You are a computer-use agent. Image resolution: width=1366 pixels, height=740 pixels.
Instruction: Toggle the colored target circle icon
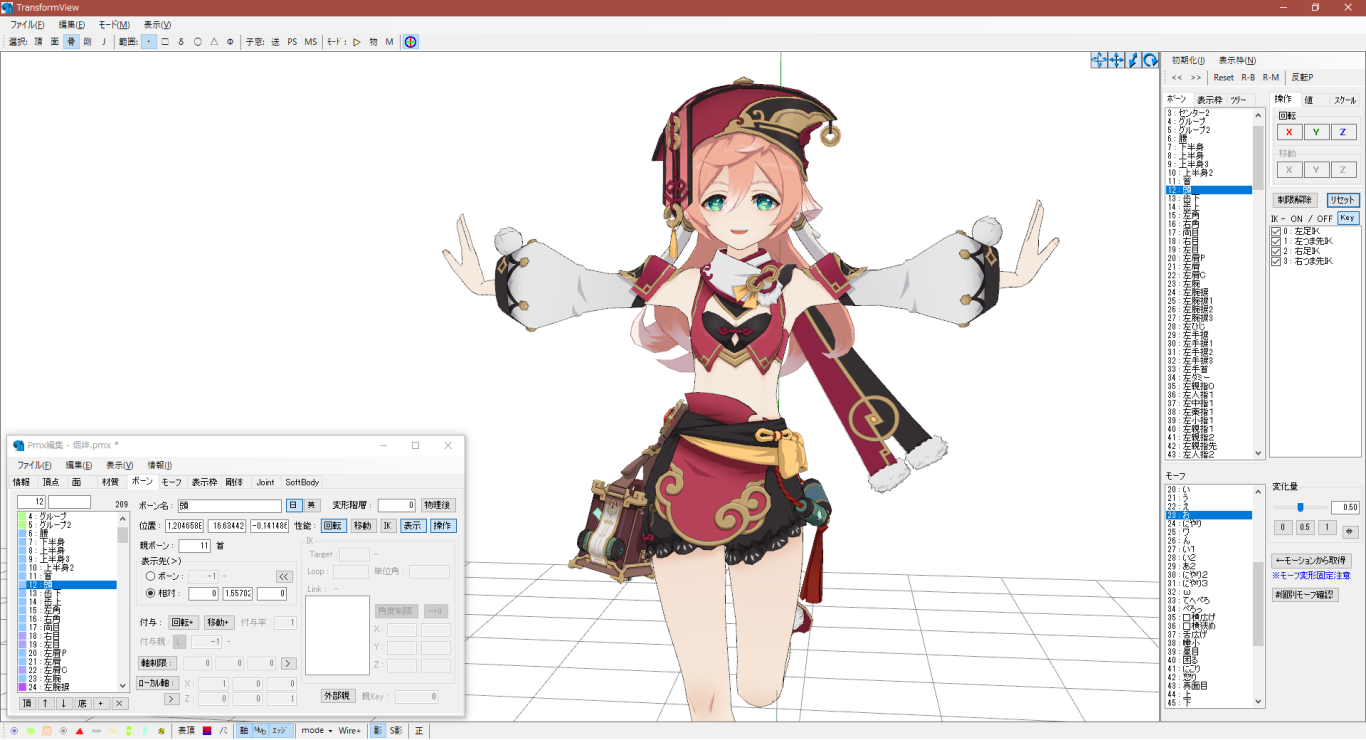coord(411,41)
